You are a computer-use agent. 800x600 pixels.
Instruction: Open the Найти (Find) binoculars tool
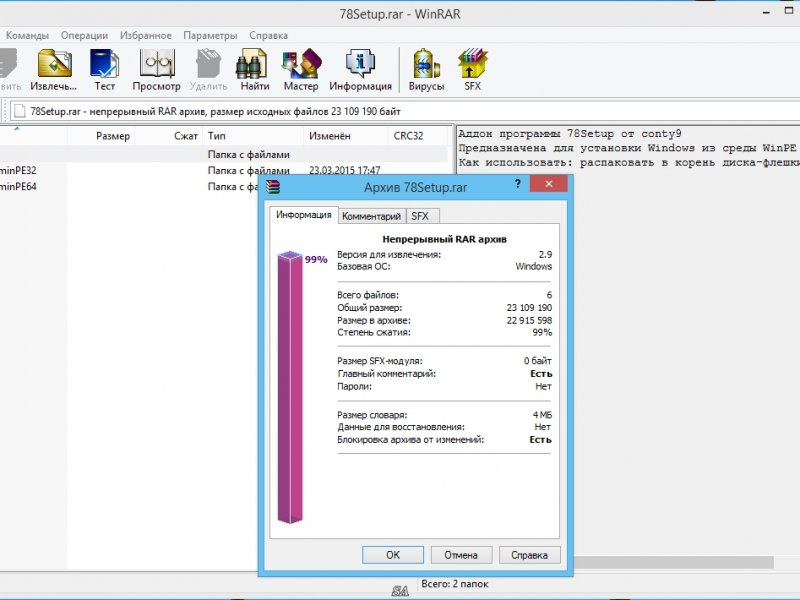point(255,70)
